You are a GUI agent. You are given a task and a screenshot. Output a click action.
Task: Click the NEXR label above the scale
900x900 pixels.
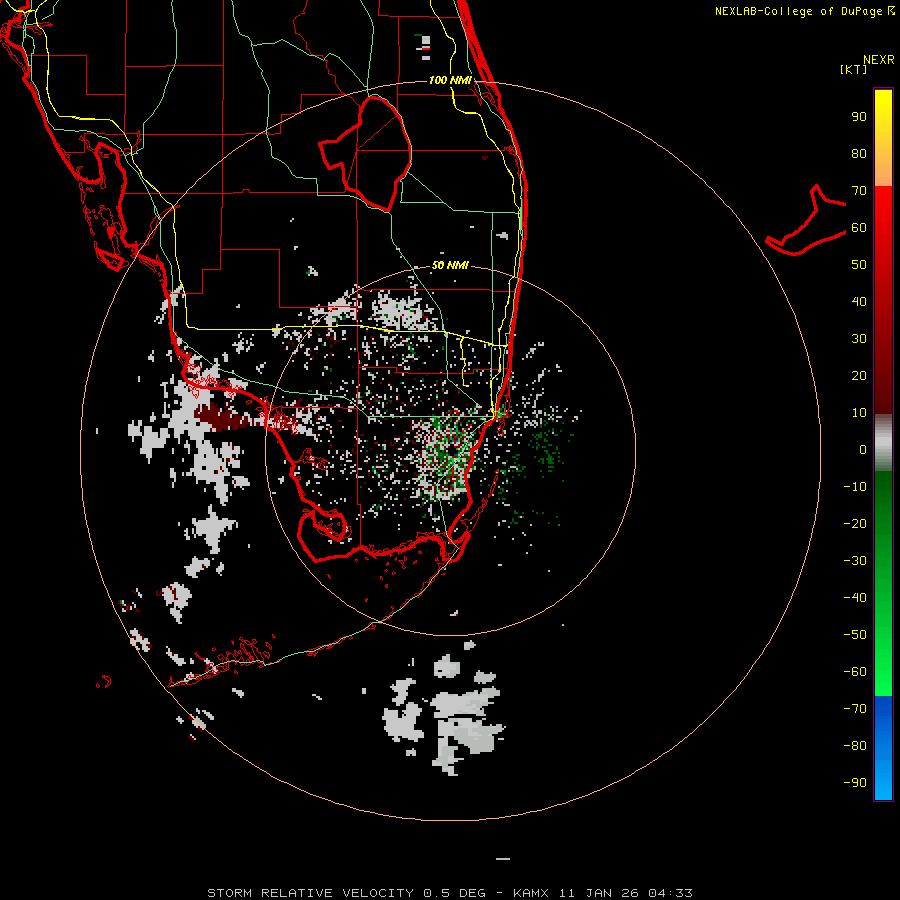click(x=878, y=60)
